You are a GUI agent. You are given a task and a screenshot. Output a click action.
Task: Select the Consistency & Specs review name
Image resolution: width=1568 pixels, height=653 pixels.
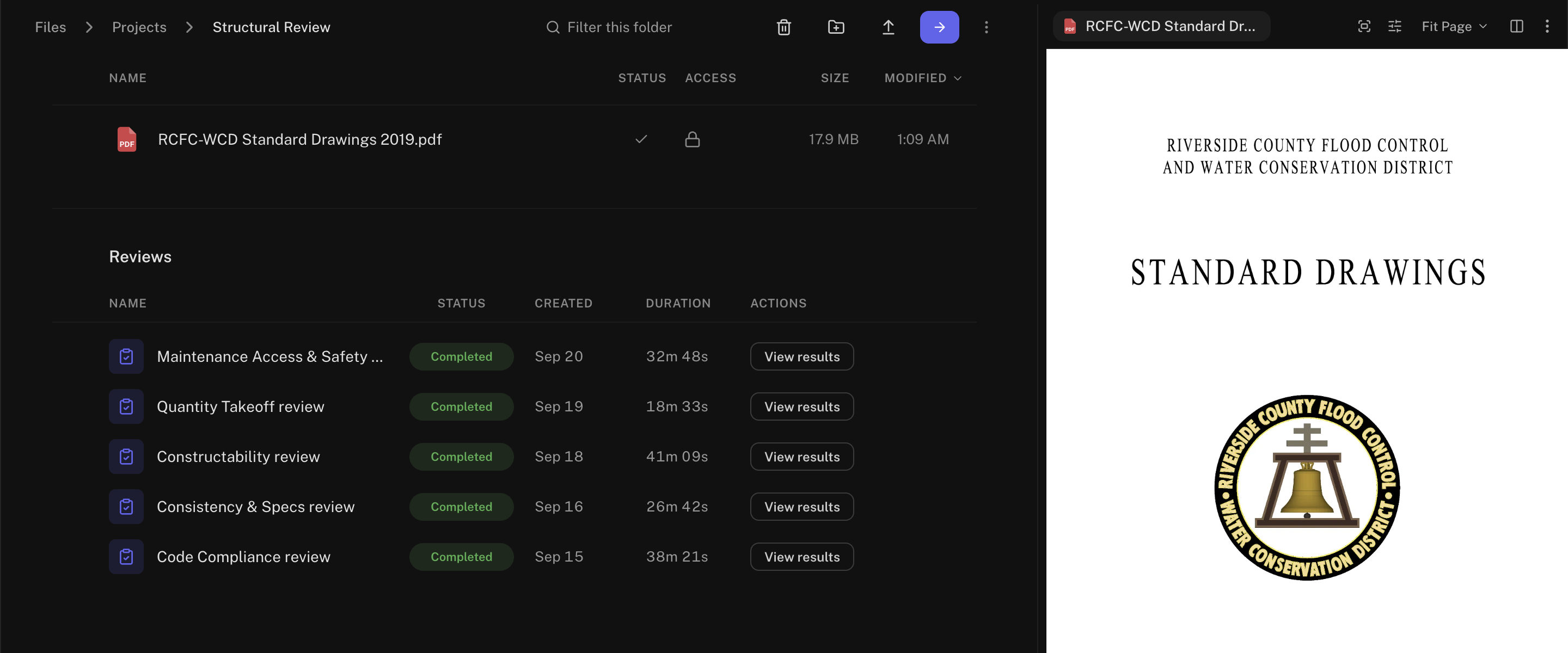[x=256, y=507]
